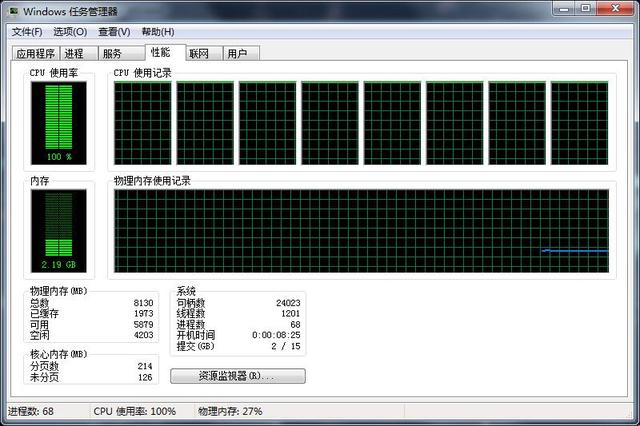Maximize the Task Manager window

click(x=585, y=8)
